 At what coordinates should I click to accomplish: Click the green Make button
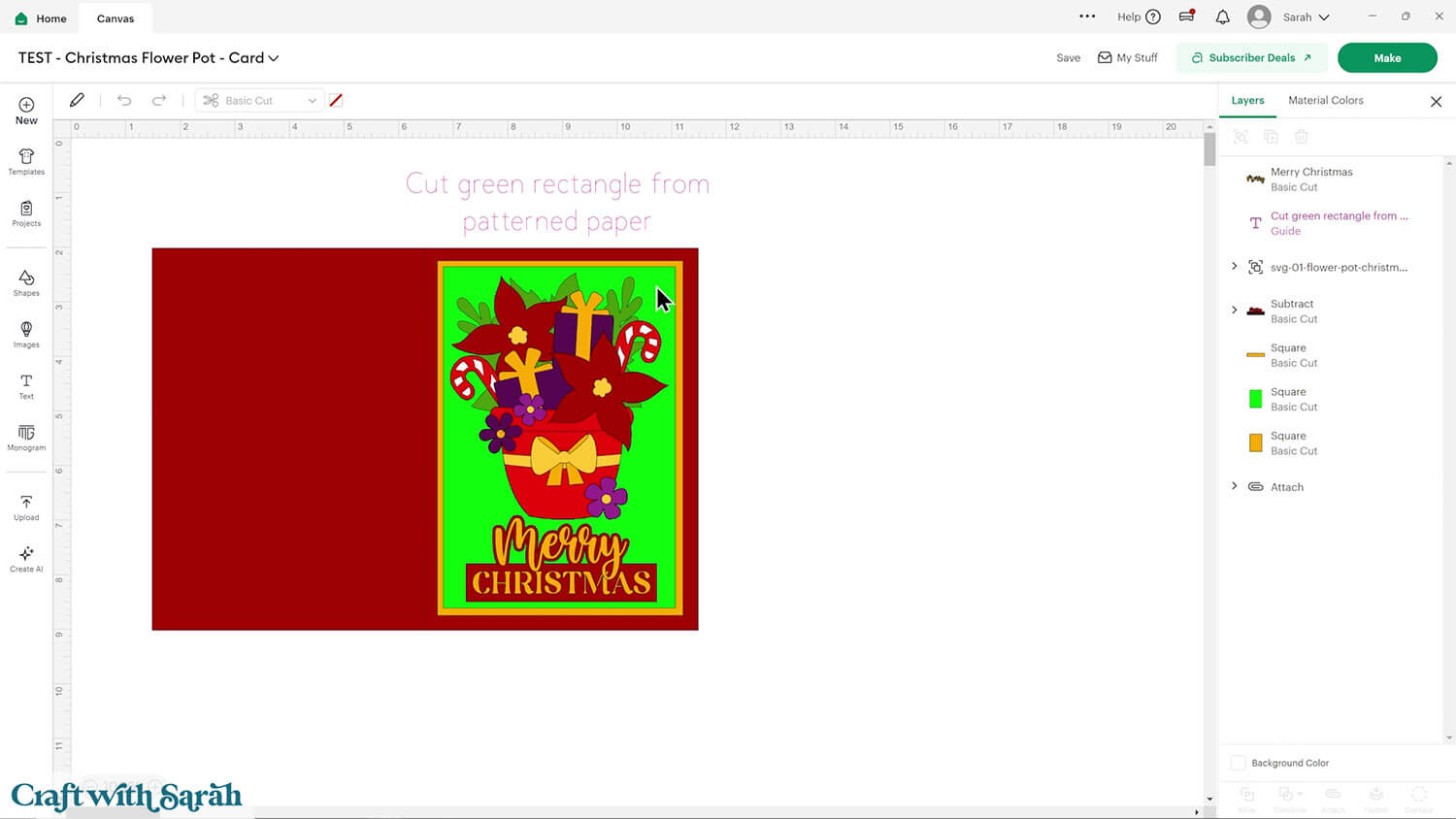[1386, 58]
